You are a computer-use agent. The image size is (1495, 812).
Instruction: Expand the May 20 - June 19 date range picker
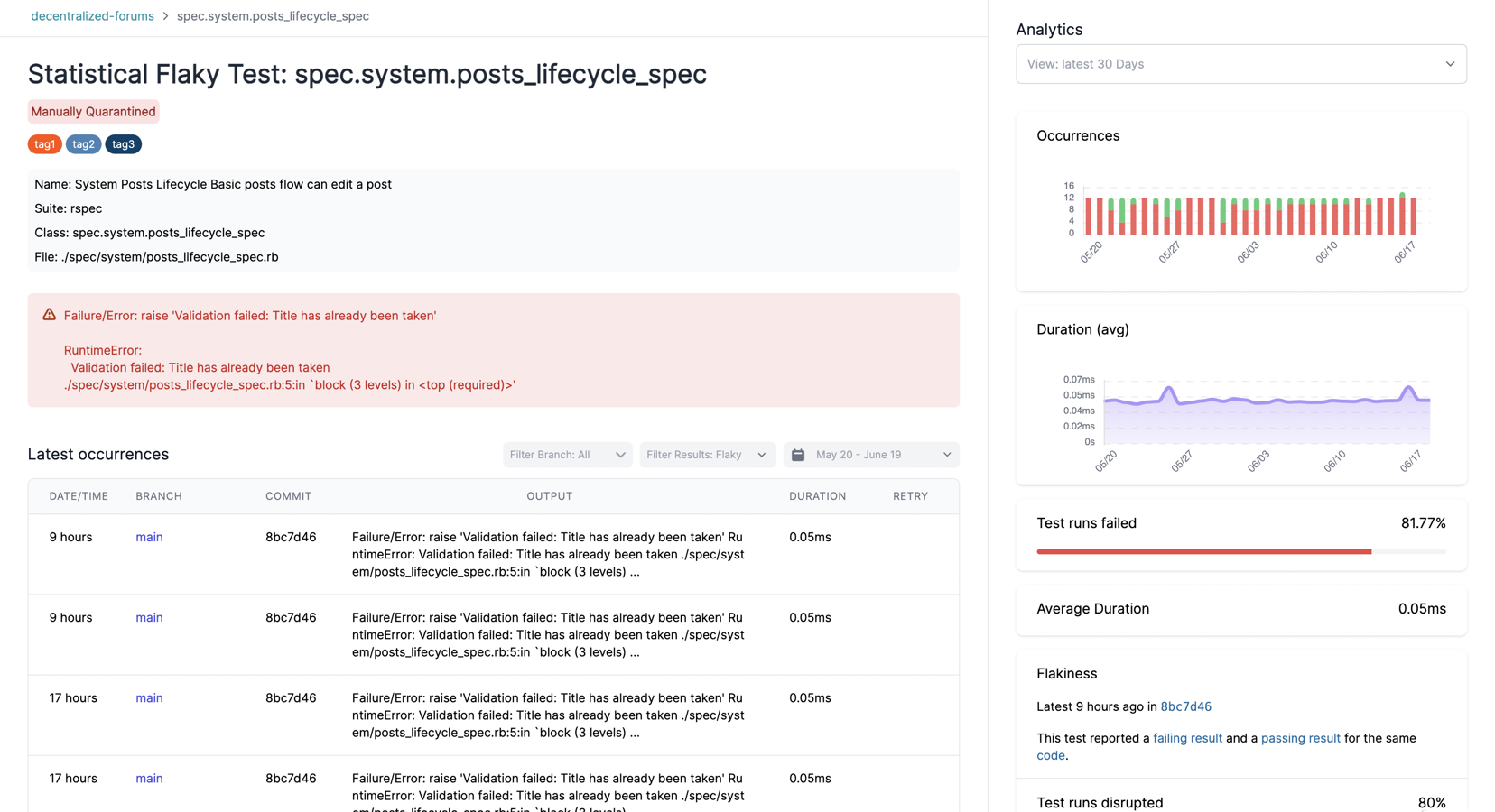pyautogui.click(x=871, y=455)
